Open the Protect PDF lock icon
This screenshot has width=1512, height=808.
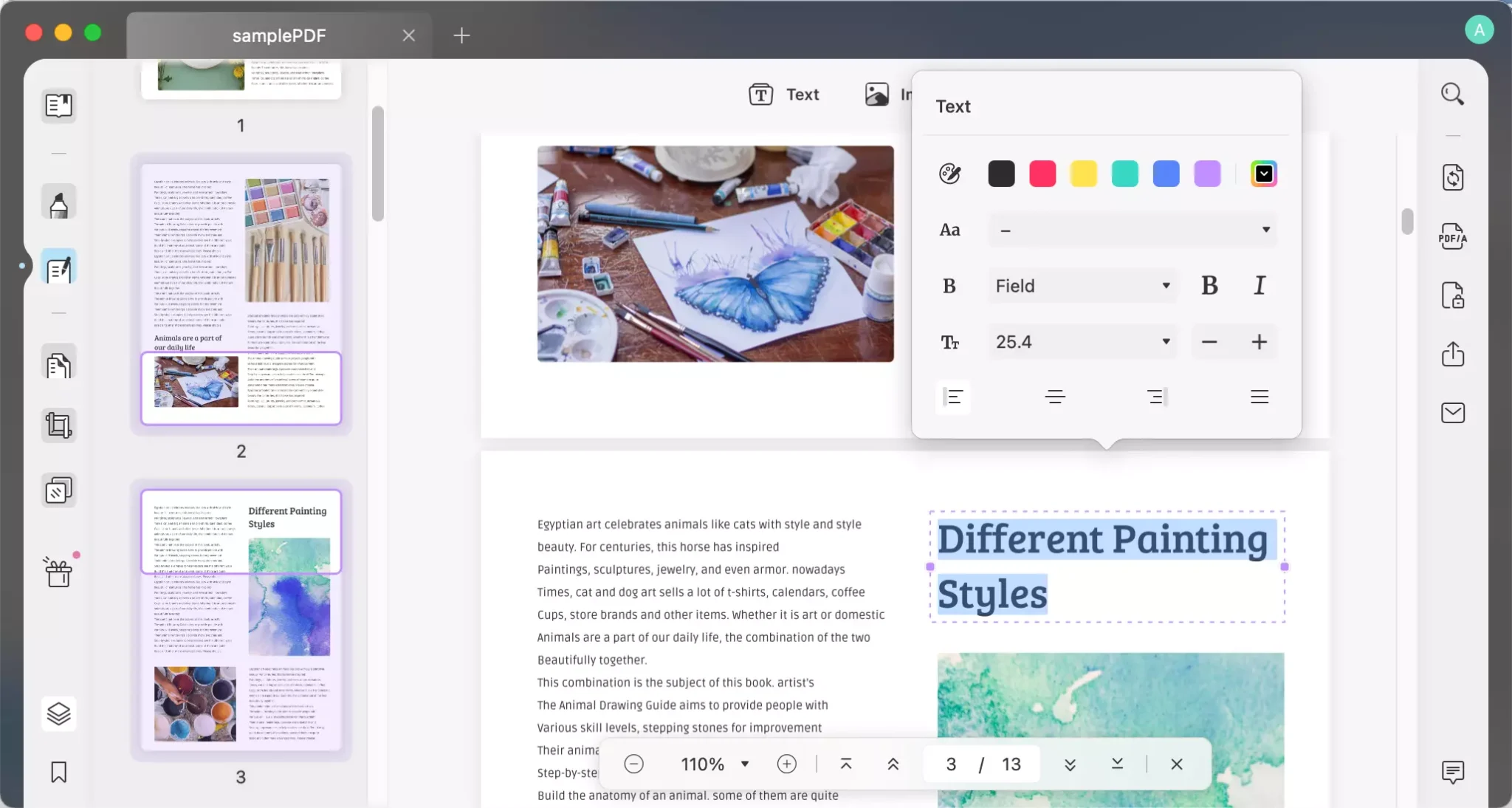tap(1452, 295)
